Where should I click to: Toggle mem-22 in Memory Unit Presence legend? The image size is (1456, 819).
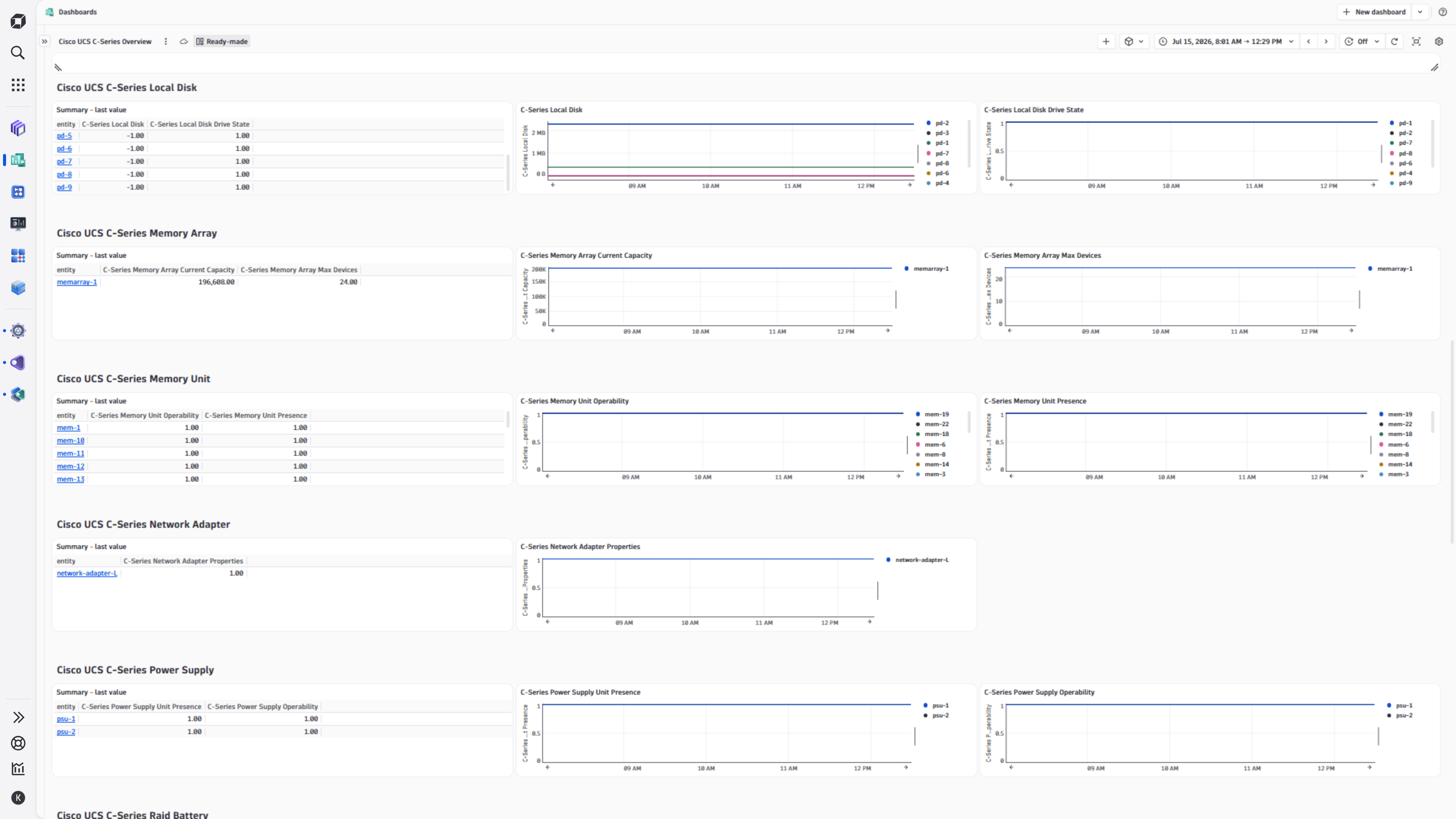click(x=1395, y=425)
